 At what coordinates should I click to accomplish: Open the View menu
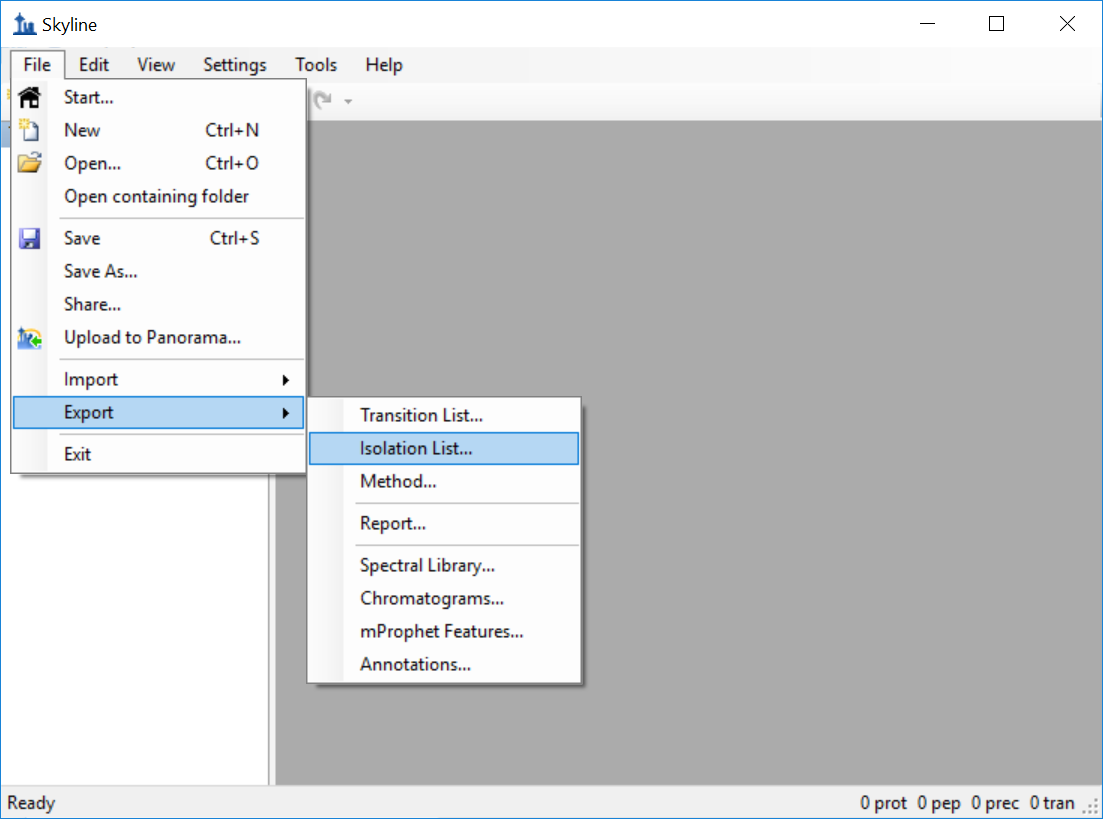(x=155, y=65)
